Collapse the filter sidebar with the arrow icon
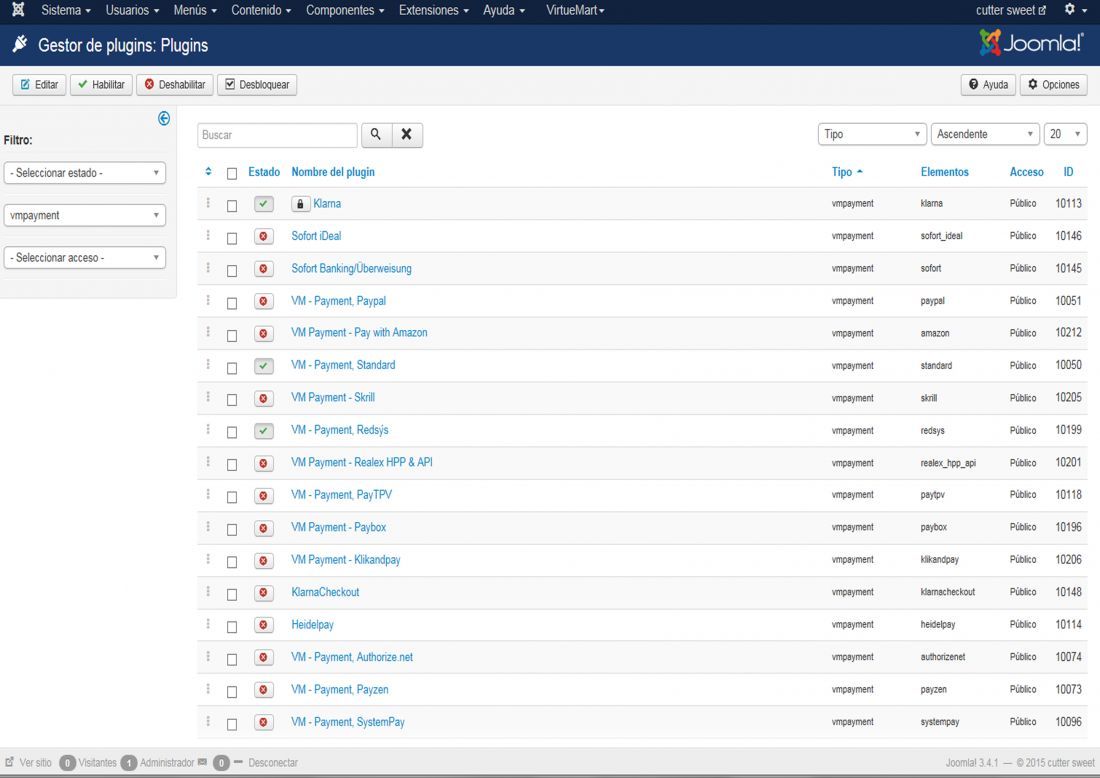Viewport: 1100px width, 778px height. 164,119
